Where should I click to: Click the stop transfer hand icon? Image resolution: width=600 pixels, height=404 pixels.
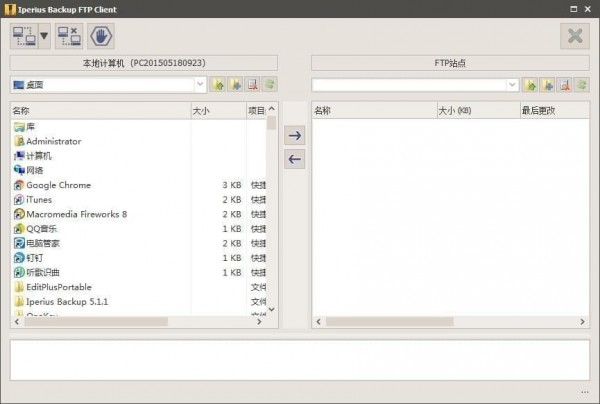[x=101, y=36]
